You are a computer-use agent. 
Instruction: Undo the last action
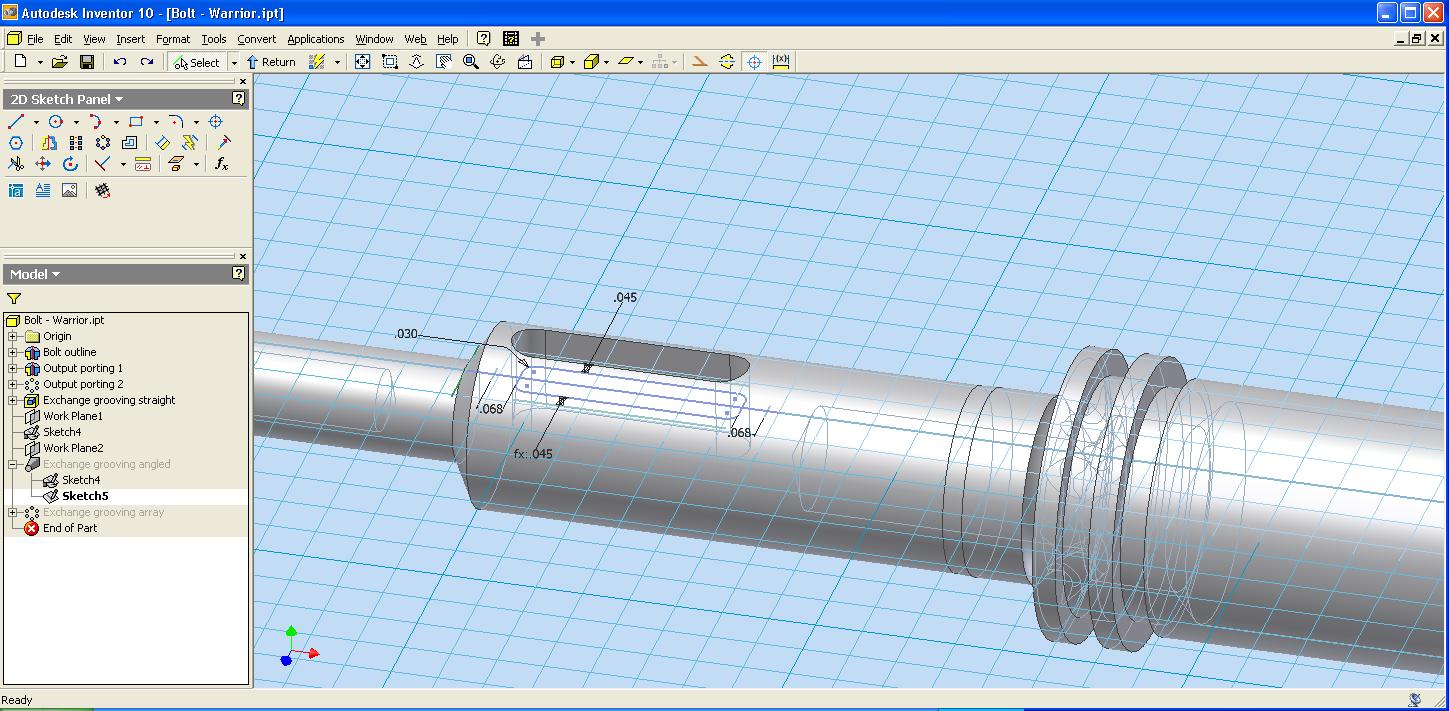tap(120, 62)
